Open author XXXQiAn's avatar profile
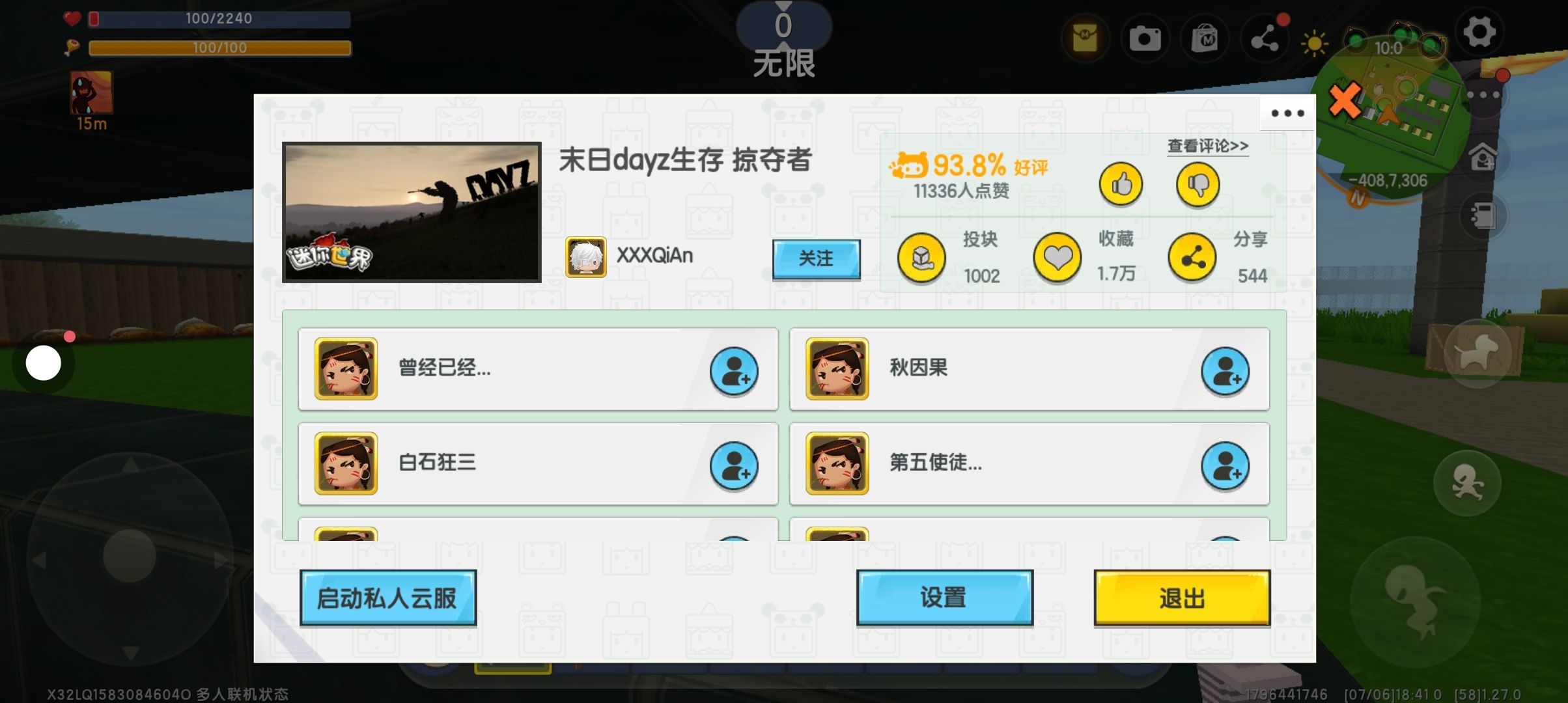 tap(585, 257)
